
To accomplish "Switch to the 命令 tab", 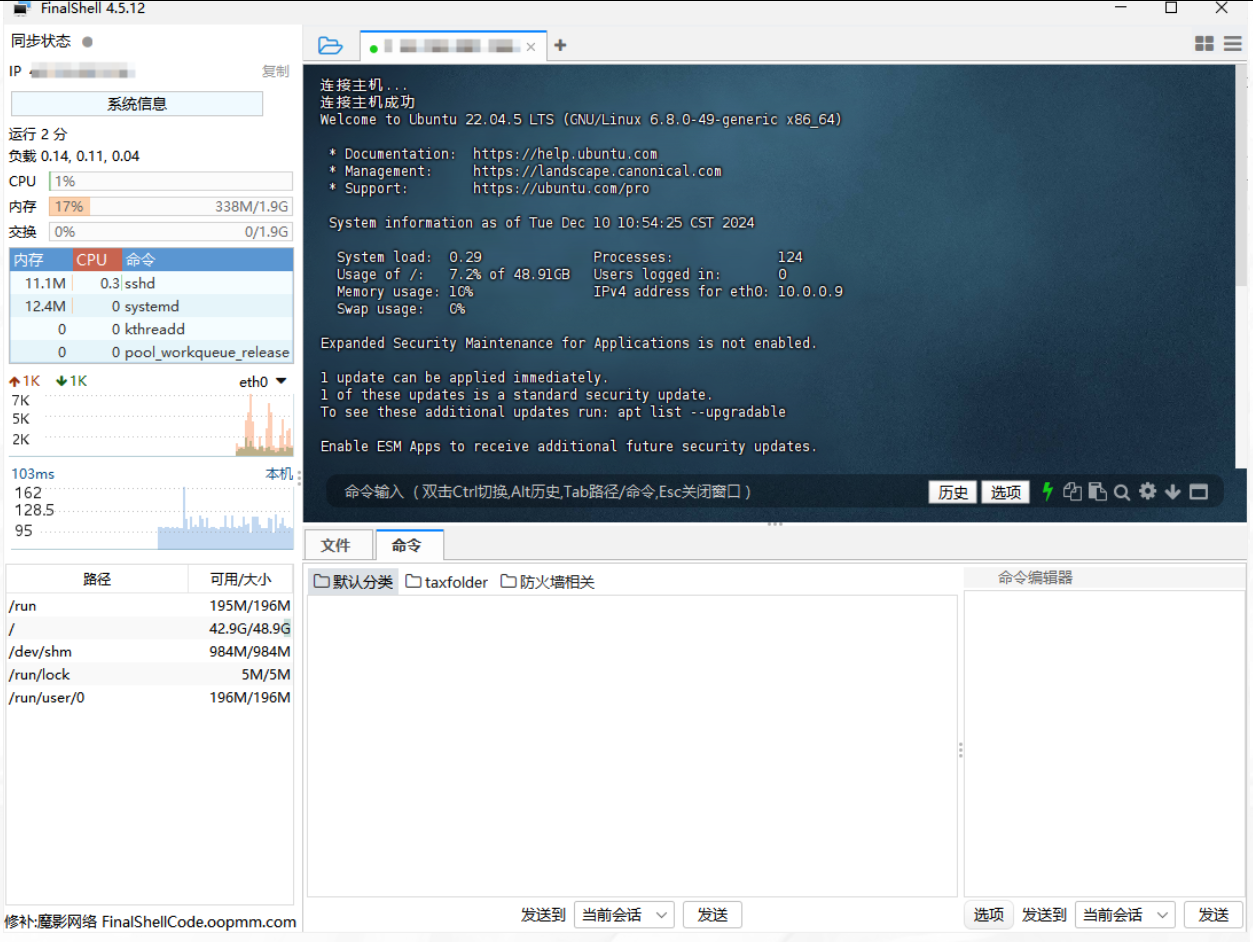I will pyautogui.click(x=408, y=545).
